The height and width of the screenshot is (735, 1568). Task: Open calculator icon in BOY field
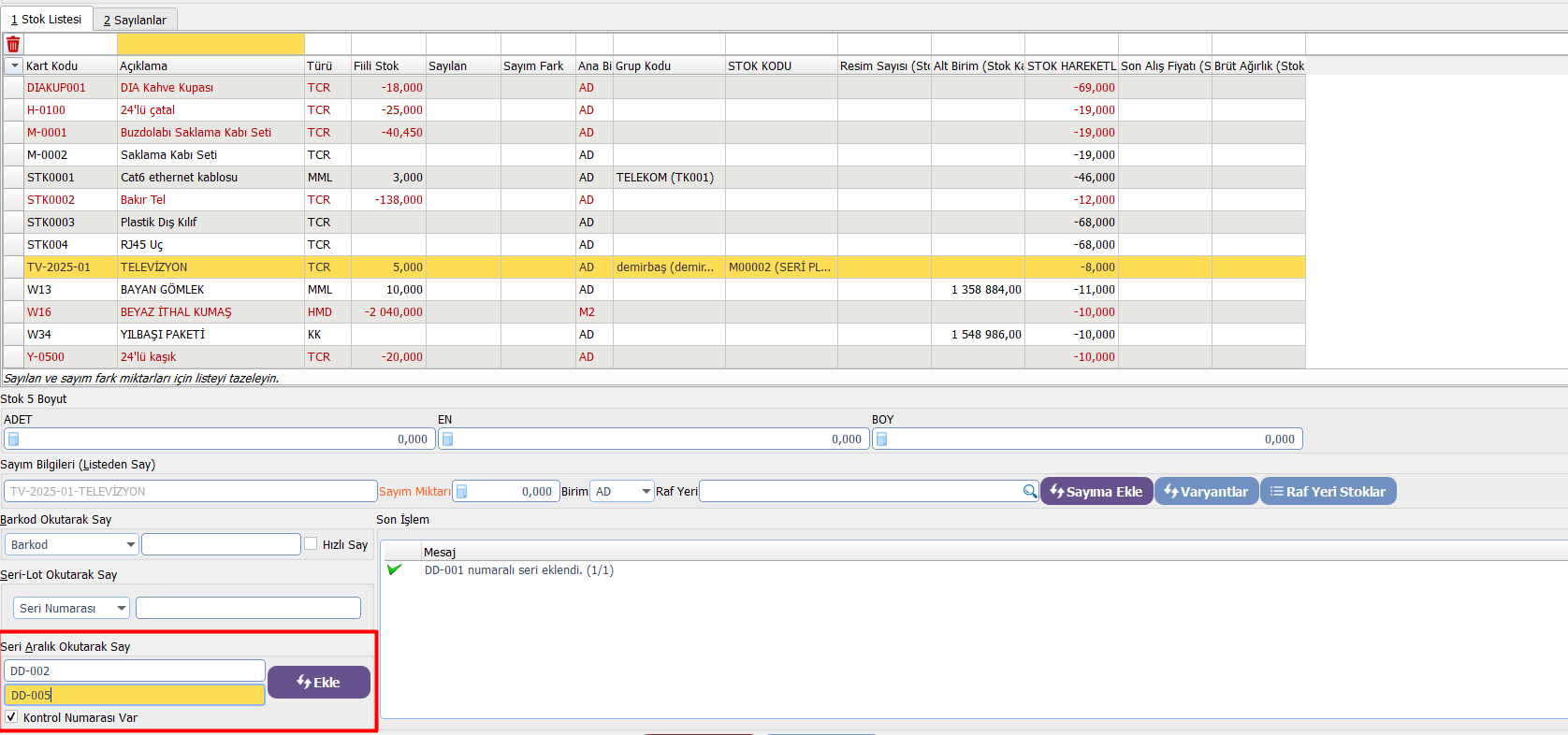pos(881,440)
